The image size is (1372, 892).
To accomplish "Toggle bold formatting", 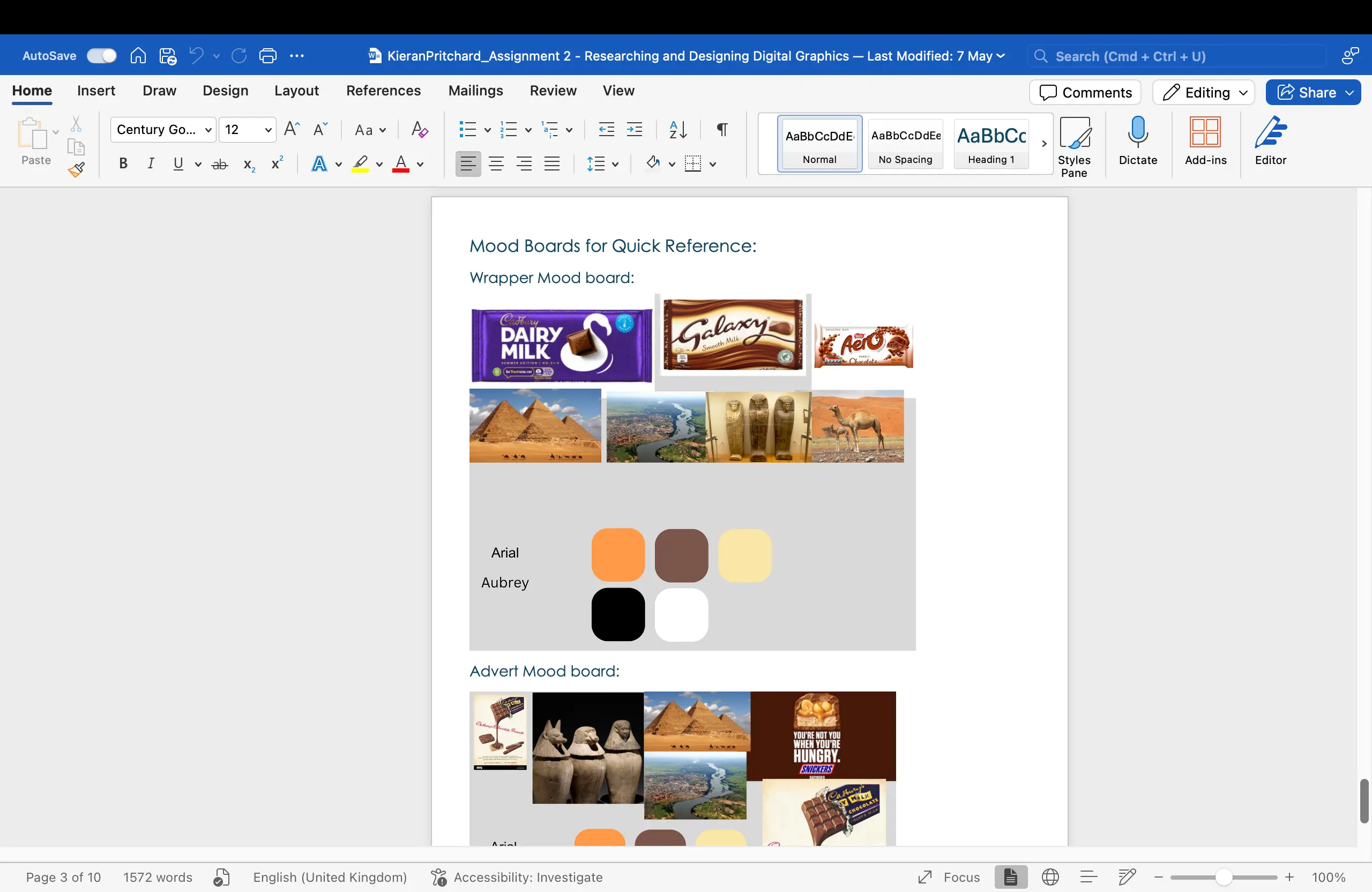I will [123, 163].
